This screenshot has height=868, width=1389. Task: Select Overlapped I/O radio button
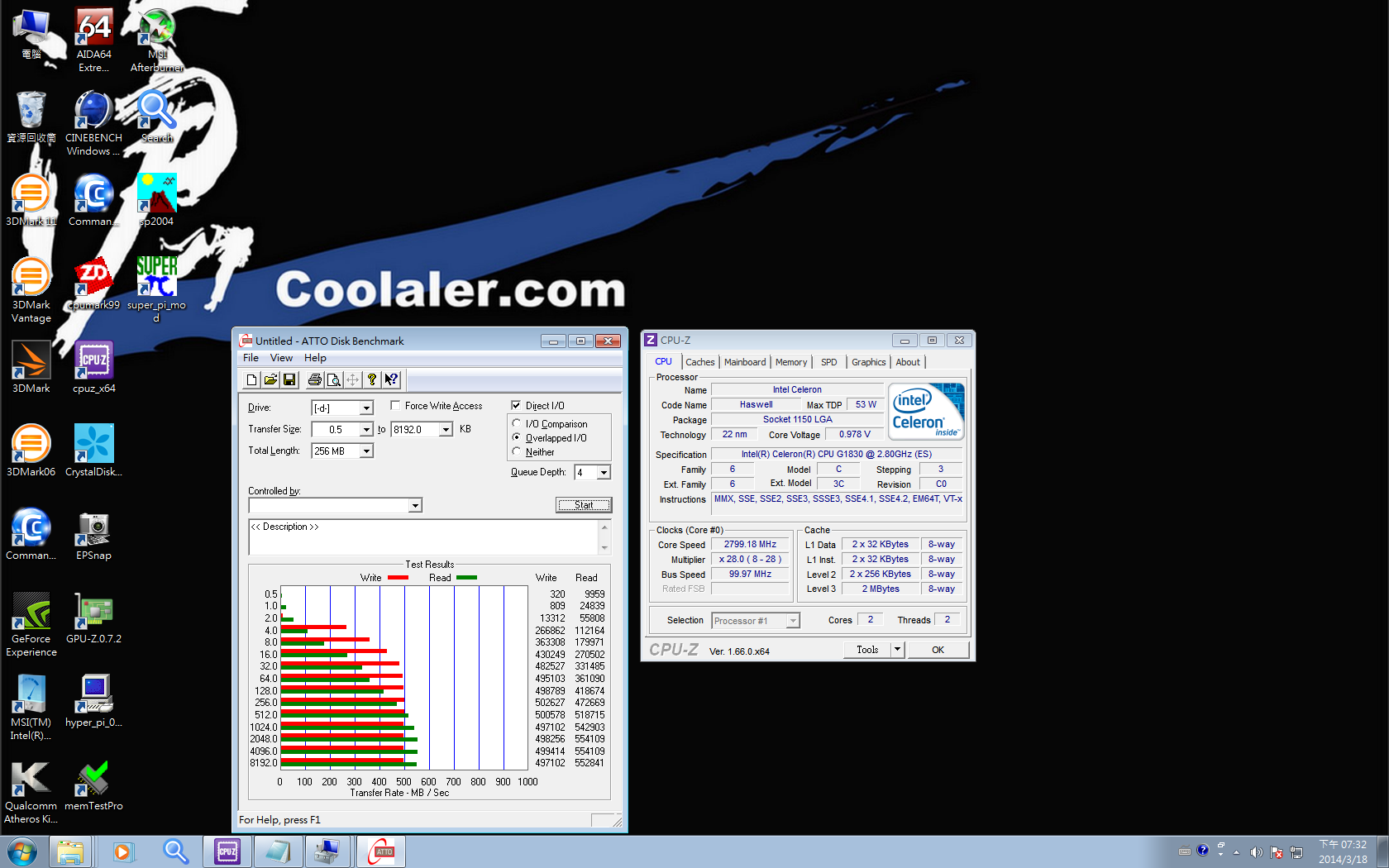point(517,437)
